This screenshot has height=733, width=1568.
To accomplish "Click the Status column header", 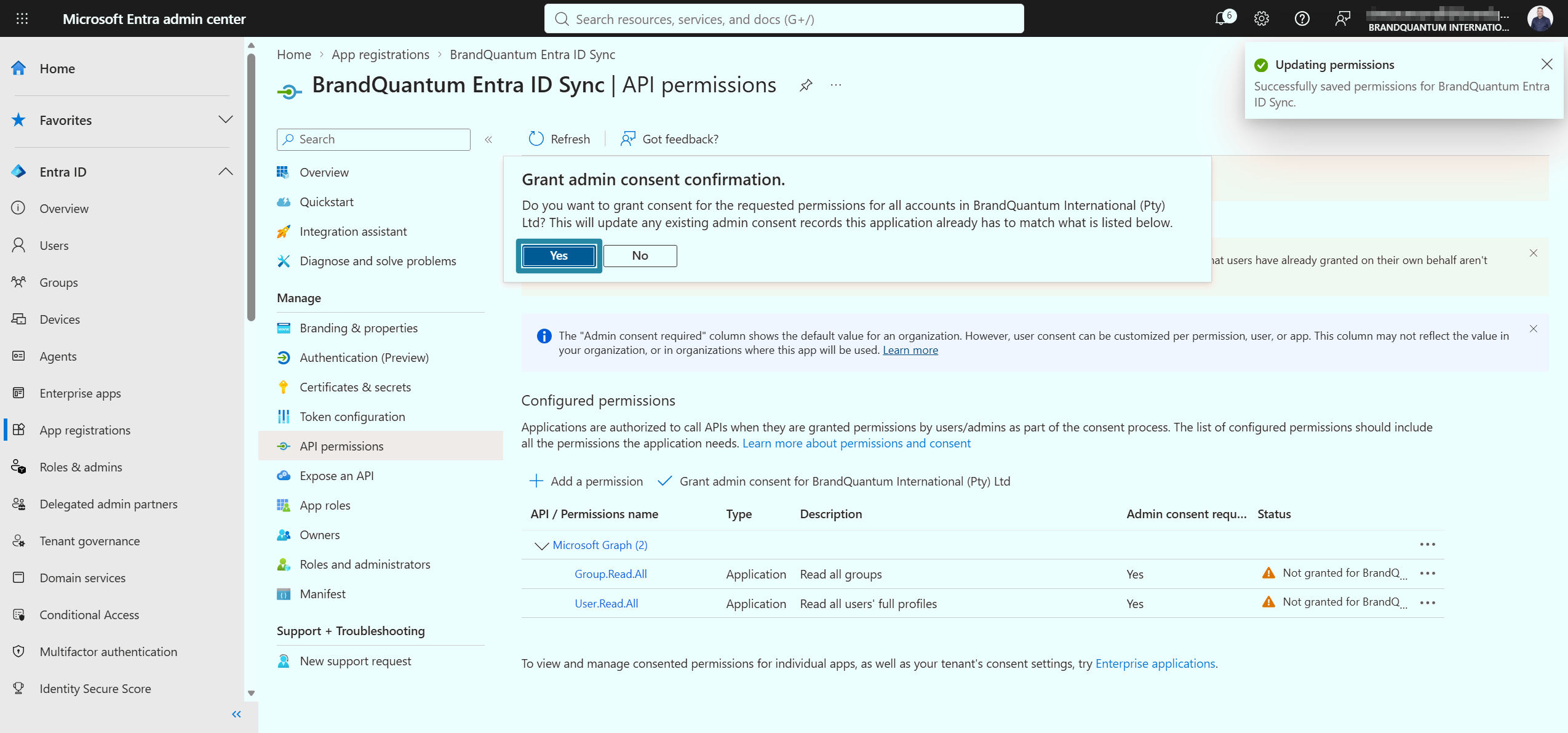I will (x=1274, y=514).
